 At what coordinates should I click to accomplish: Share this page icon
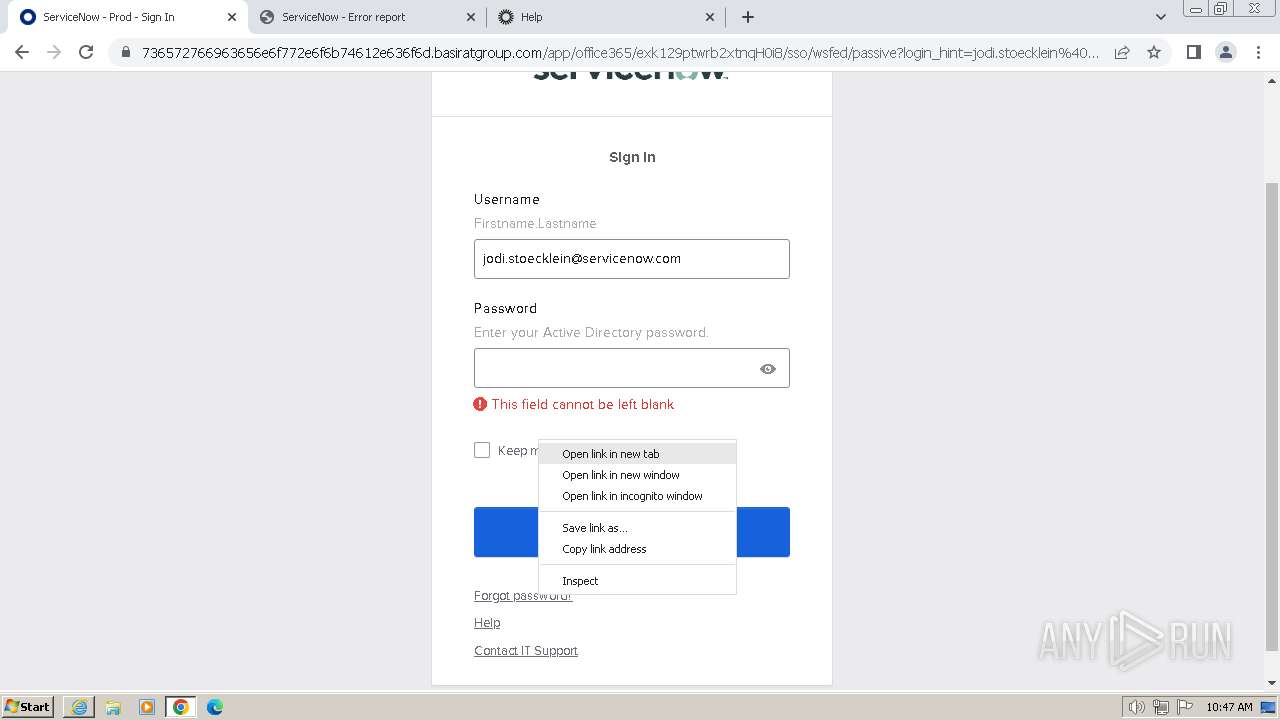point(1122,52)
